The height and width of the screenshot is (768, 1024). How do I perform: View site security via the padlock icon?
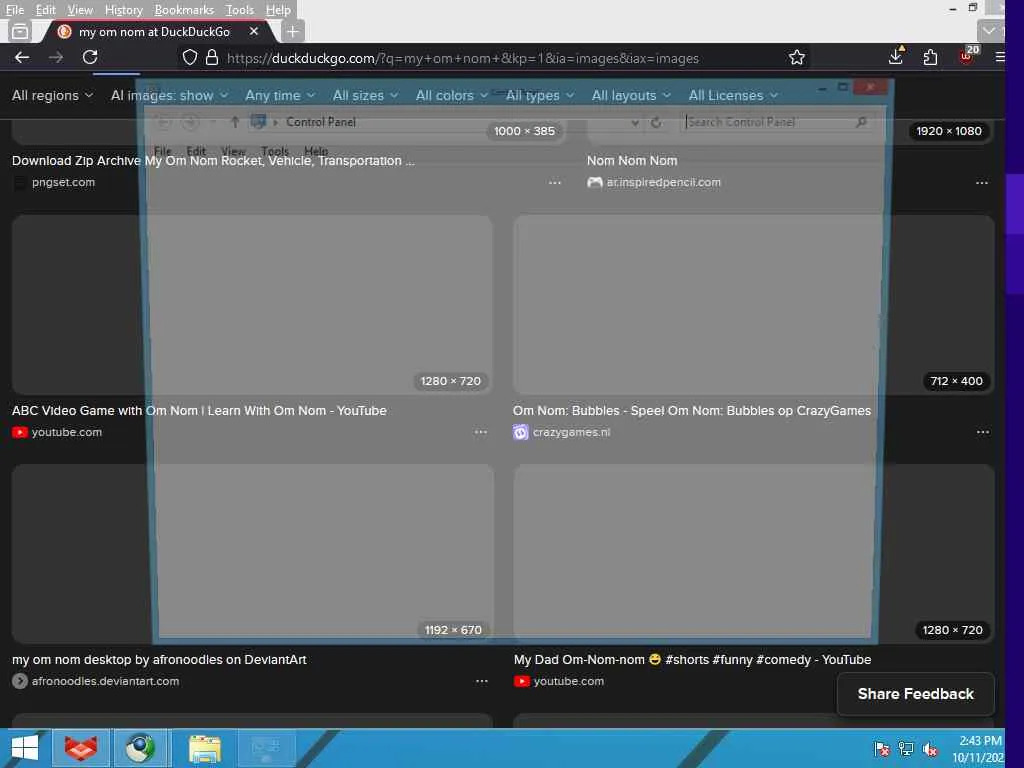212,57
